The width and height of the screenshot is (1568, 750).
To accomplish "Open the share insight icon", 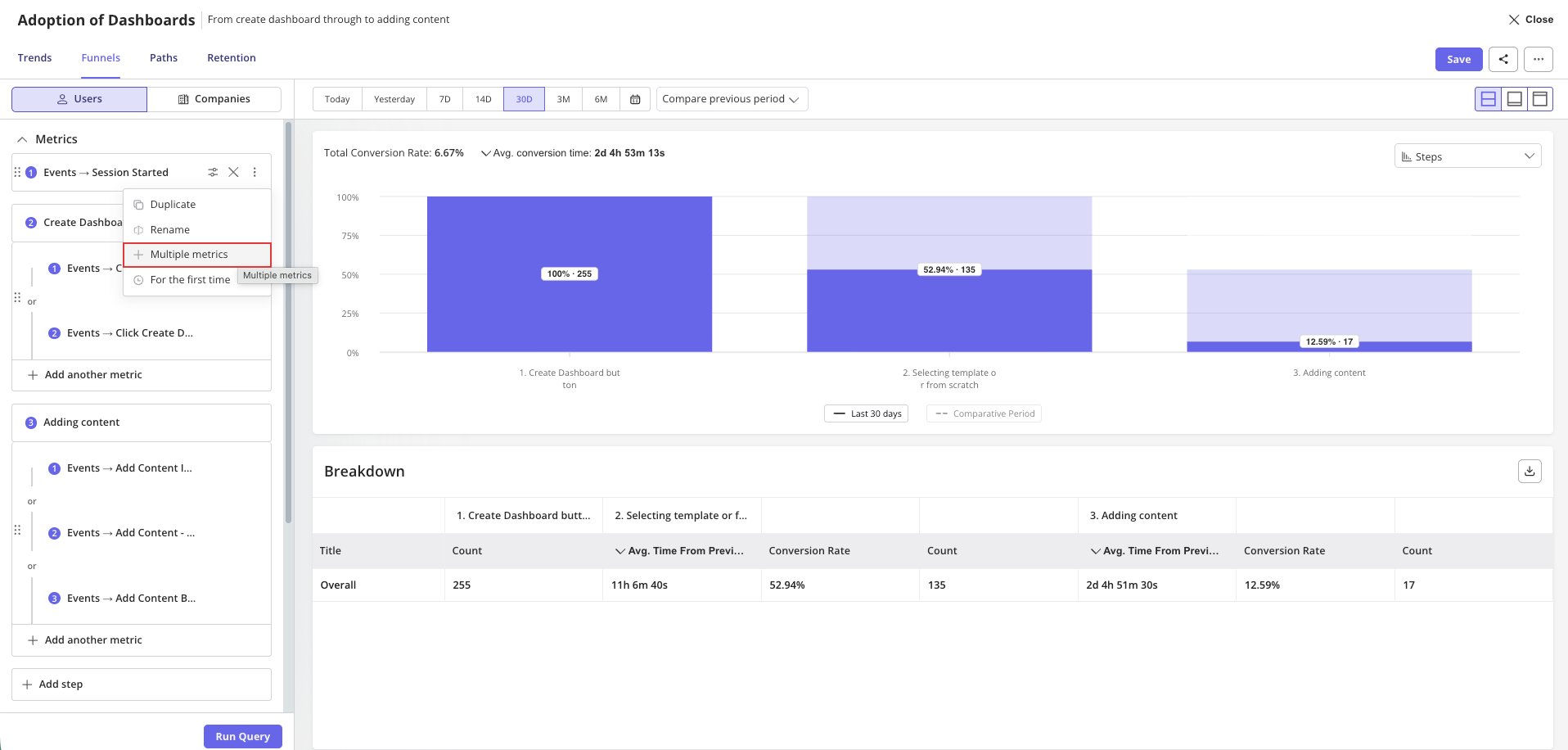I will click(x=1503, y=59).
